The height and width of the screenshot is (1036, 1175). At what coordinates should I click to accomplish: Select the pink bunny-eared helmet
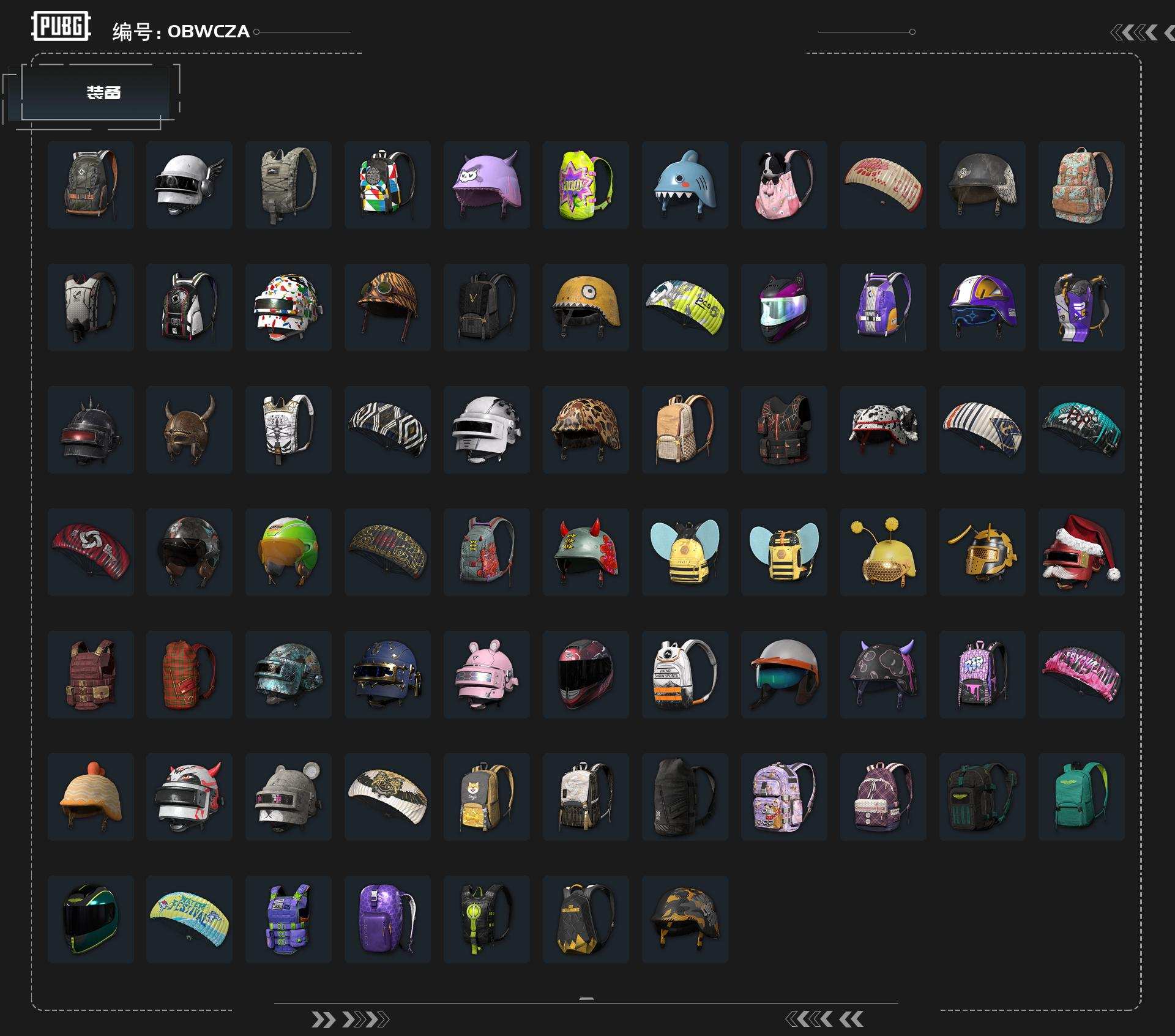[x=487, y=674]
